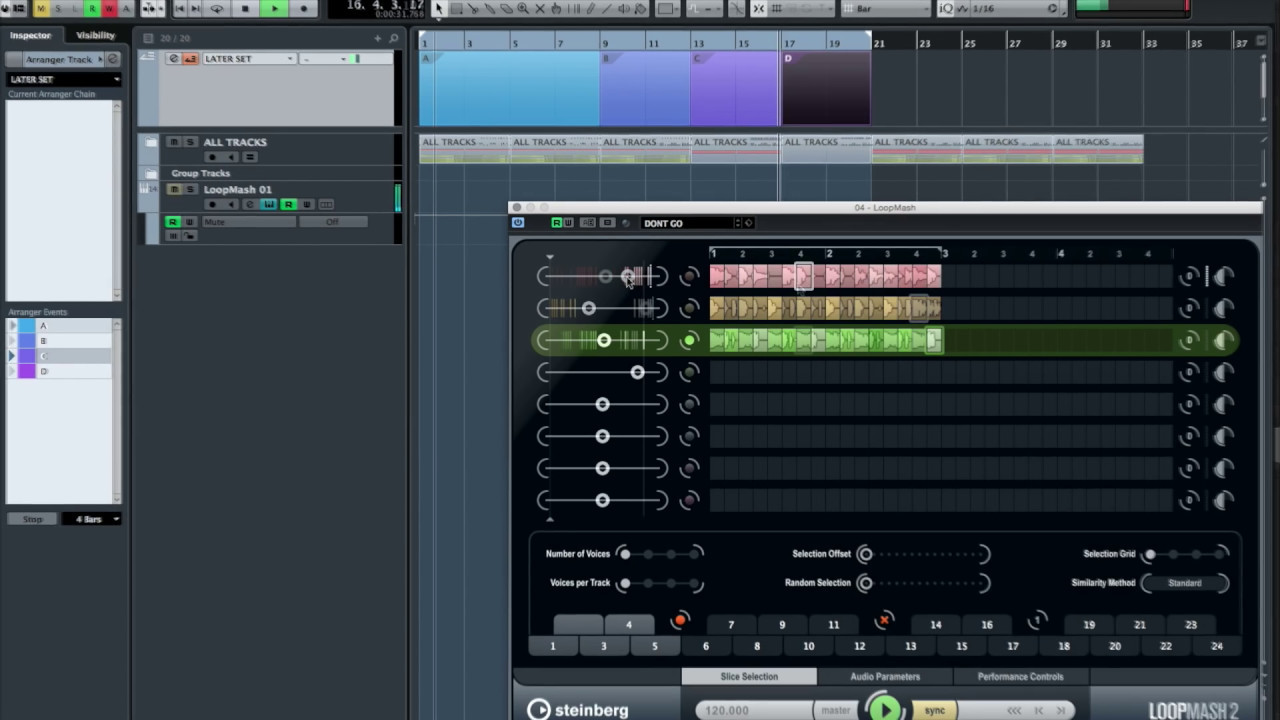Viewport: 1280px width, 720px height.
Task: Toggle the Snap on/off icon
Action: tap(758, 9)
